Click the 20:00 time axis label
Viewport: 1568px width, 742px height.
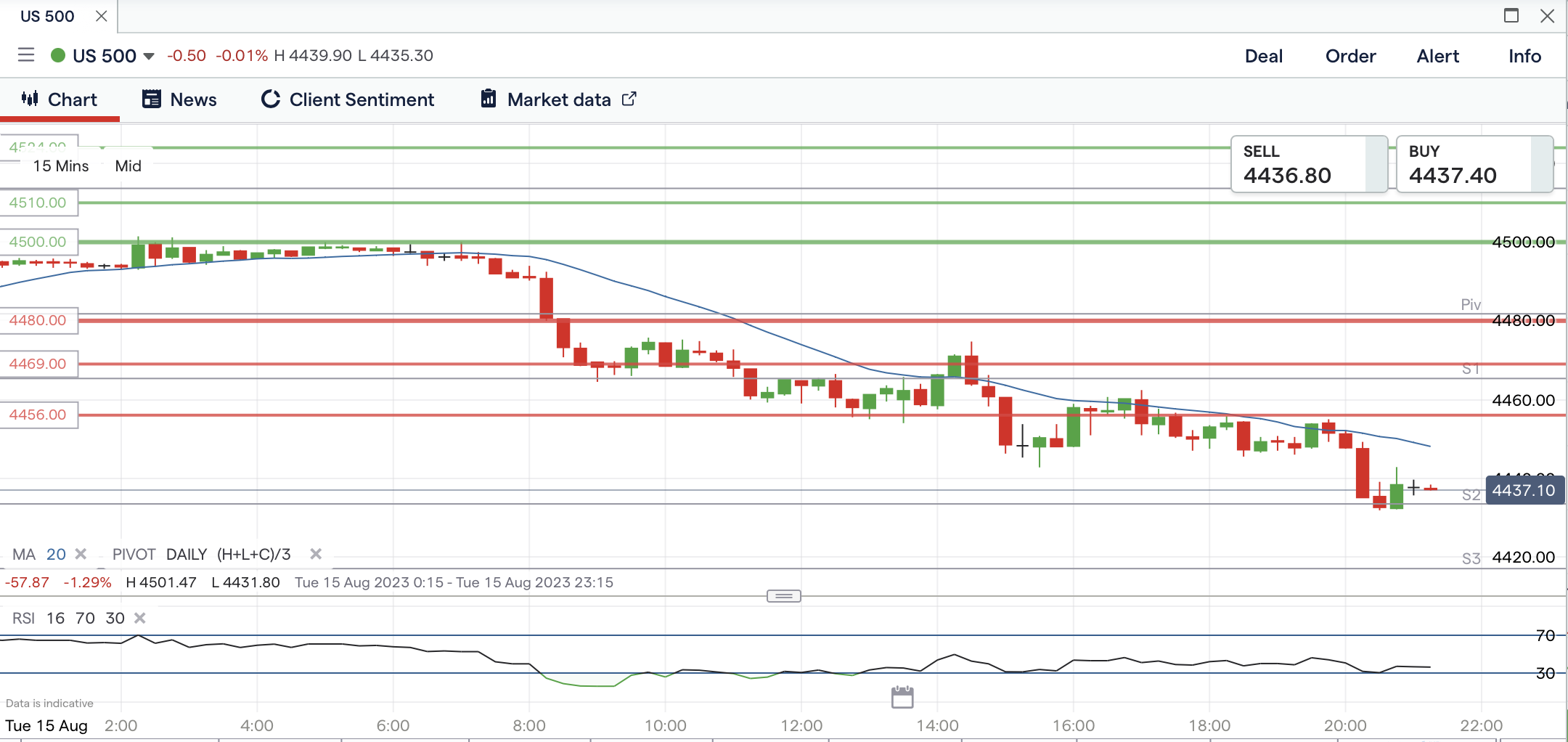click(x=1345, y=725)
